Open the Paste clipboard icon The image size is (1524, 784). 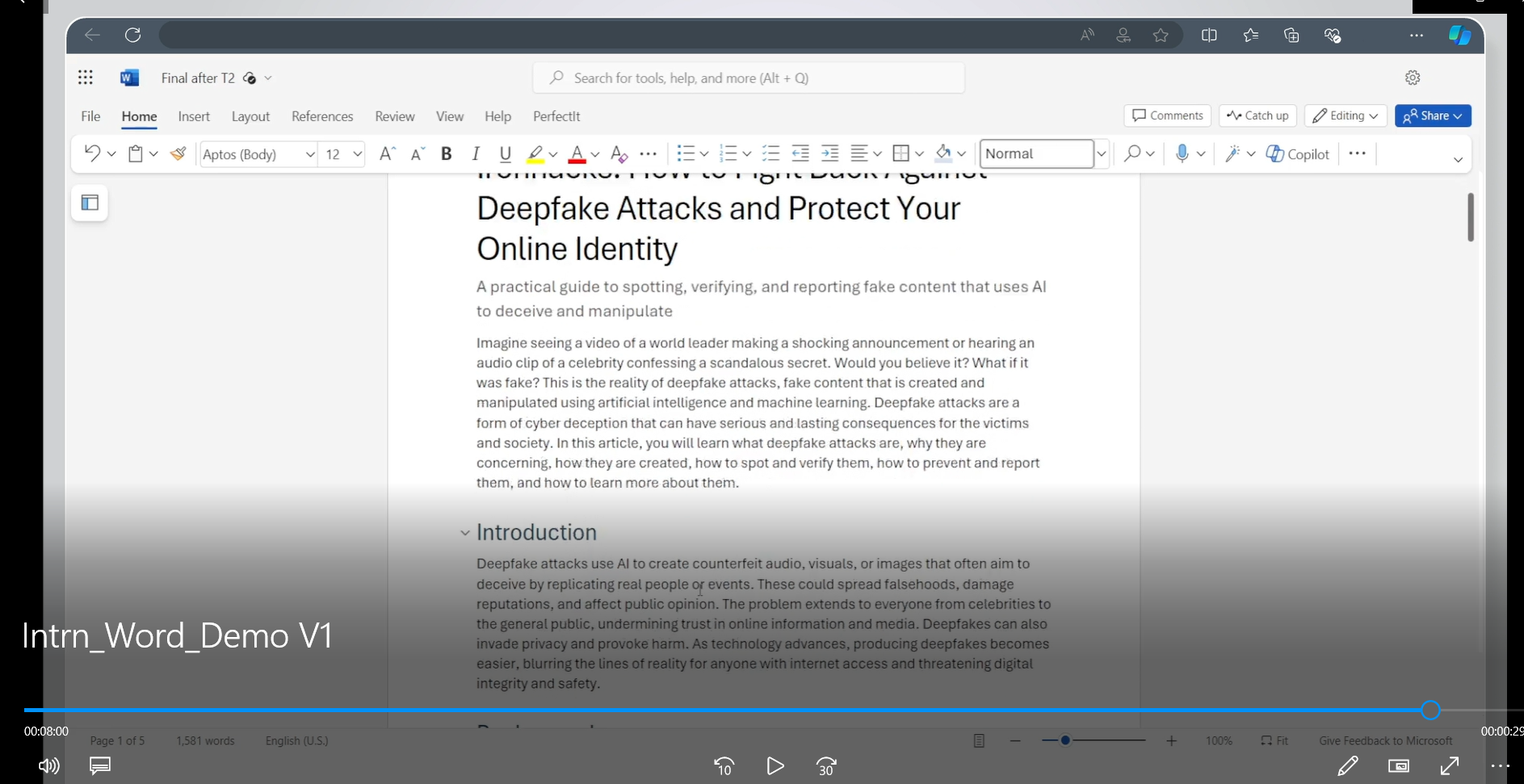coord(136,153)
